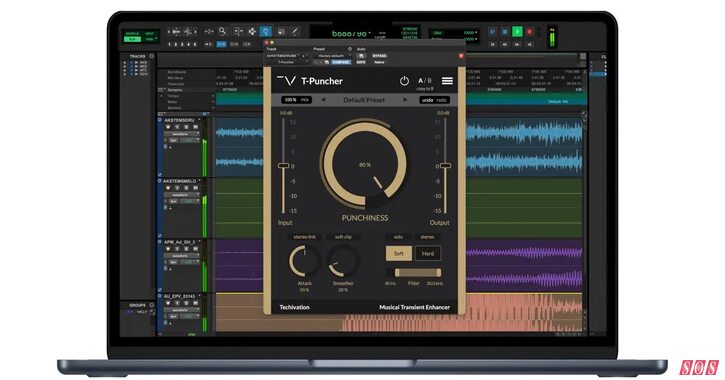The image size is (725, 380).
Task: Click the redo button in T-Puncher
Action: (x=442, y=100)
